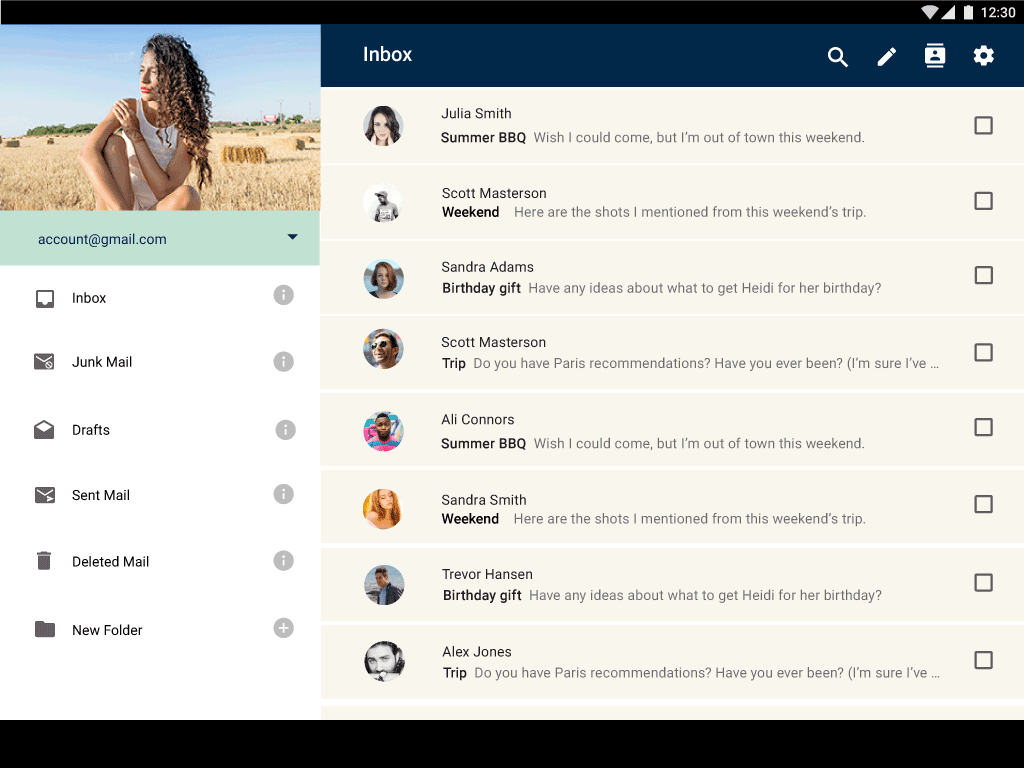
Task: Click the profile cover photo in sidebar
Action: [x=160, y=117]
